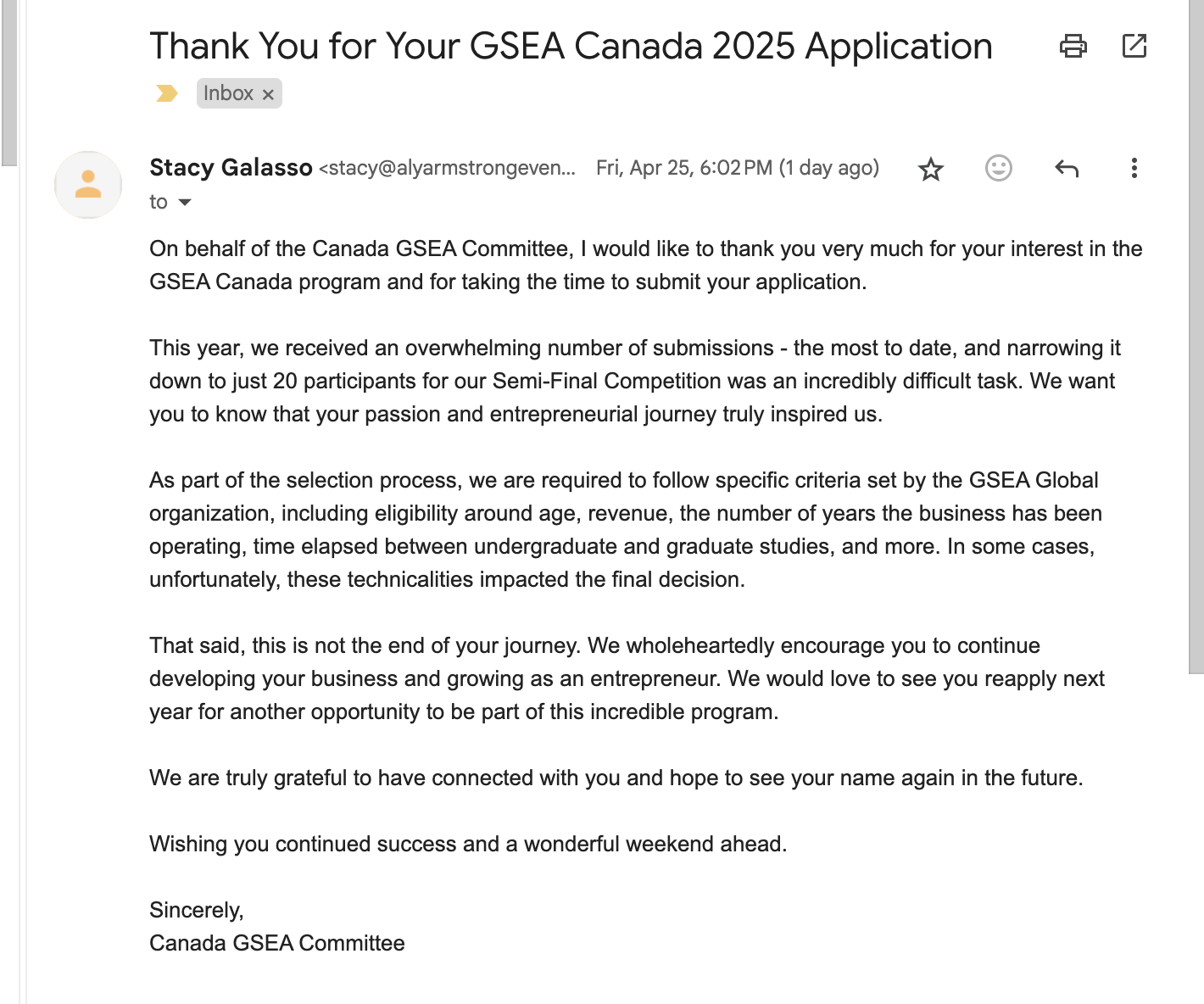1204x1004 pixels.
Task: Remove the Inbox label with its X
Action: point(268,94)
